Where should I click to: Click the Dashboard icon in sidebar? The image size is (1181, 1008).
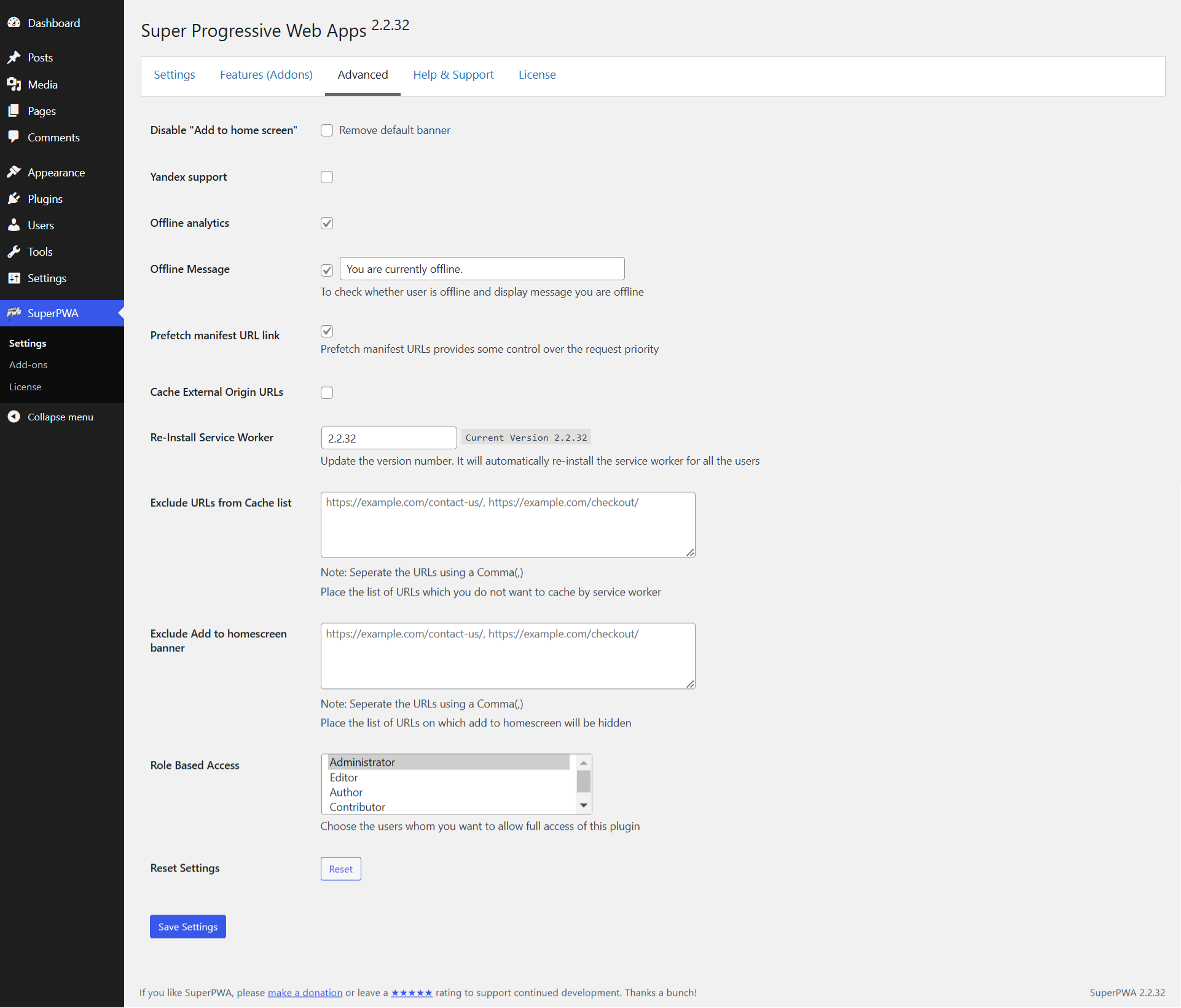click(14, 23)
